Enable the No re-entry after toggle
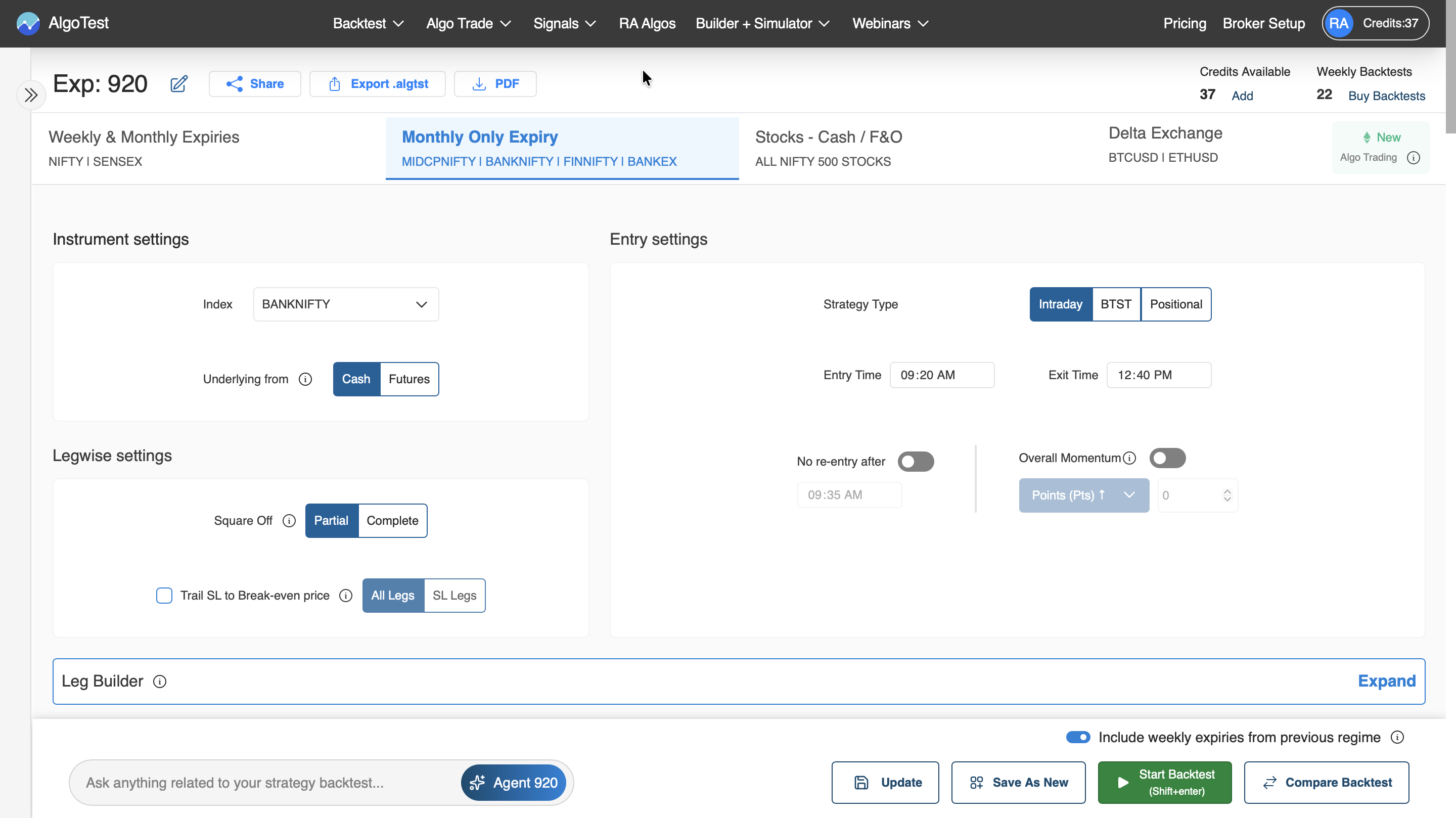This screenshot has height=818, width=1456. (x=916, y=462)
